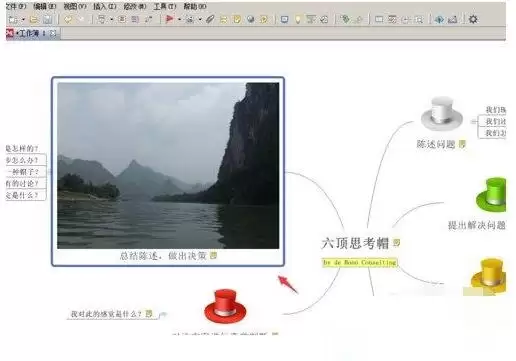The height and width of the screenshot is (361, 516).
Task: Expand the dropdown arrow beside the topic icon
Action: 111,20
